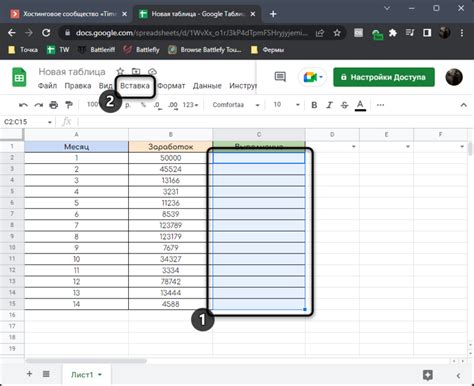The width and height of the screenshot is (474, 386).
Task: Open the Данные menu
Action: [207, 86]
